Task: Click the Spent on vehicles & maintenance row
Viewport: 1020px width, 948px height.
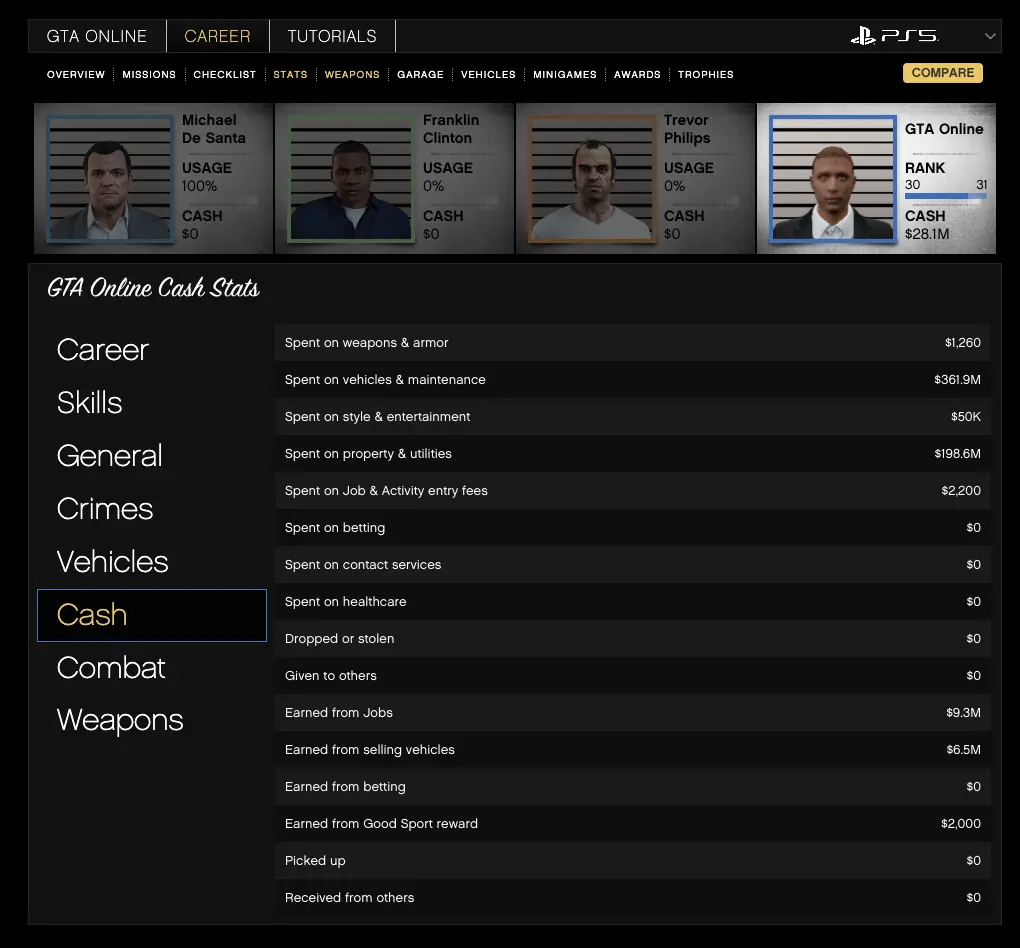Action: coord(632,380)
